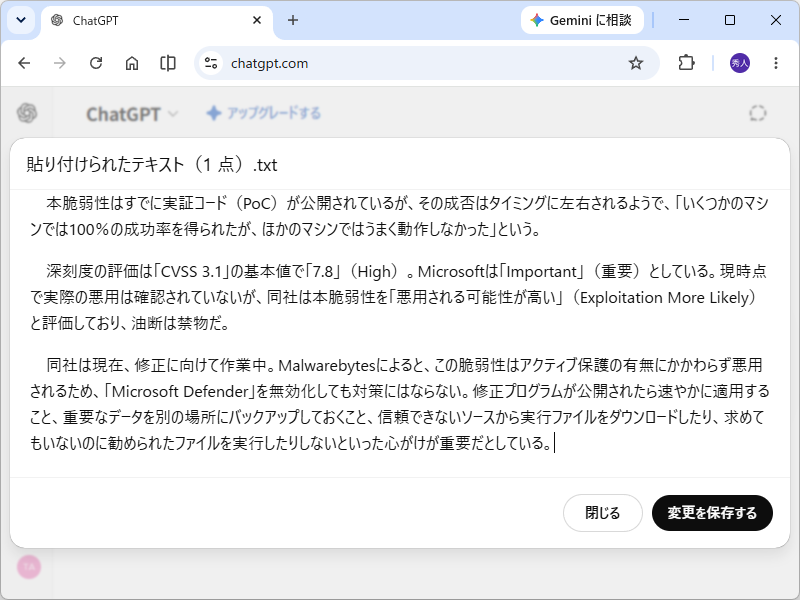Expand the ChatGPT model dropdown
800x600 pixels.
132,114
